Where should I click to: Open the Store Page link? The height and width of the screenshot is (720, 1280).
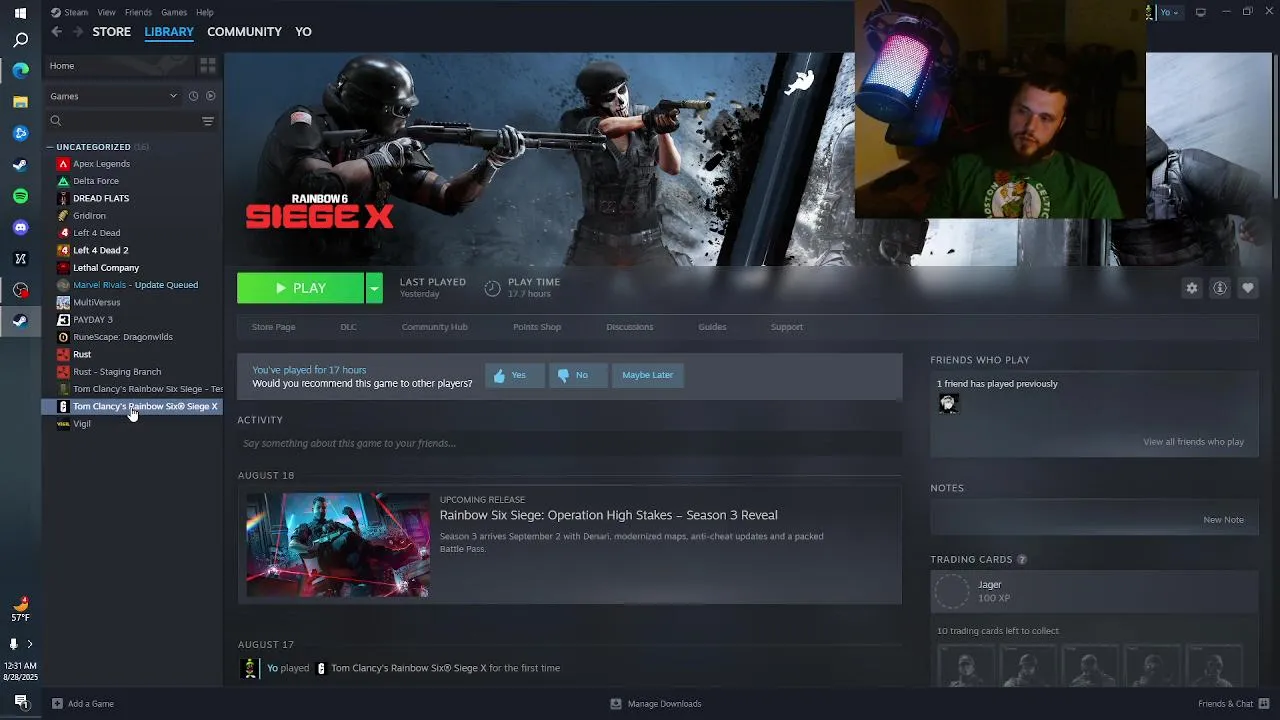(273, 327)
